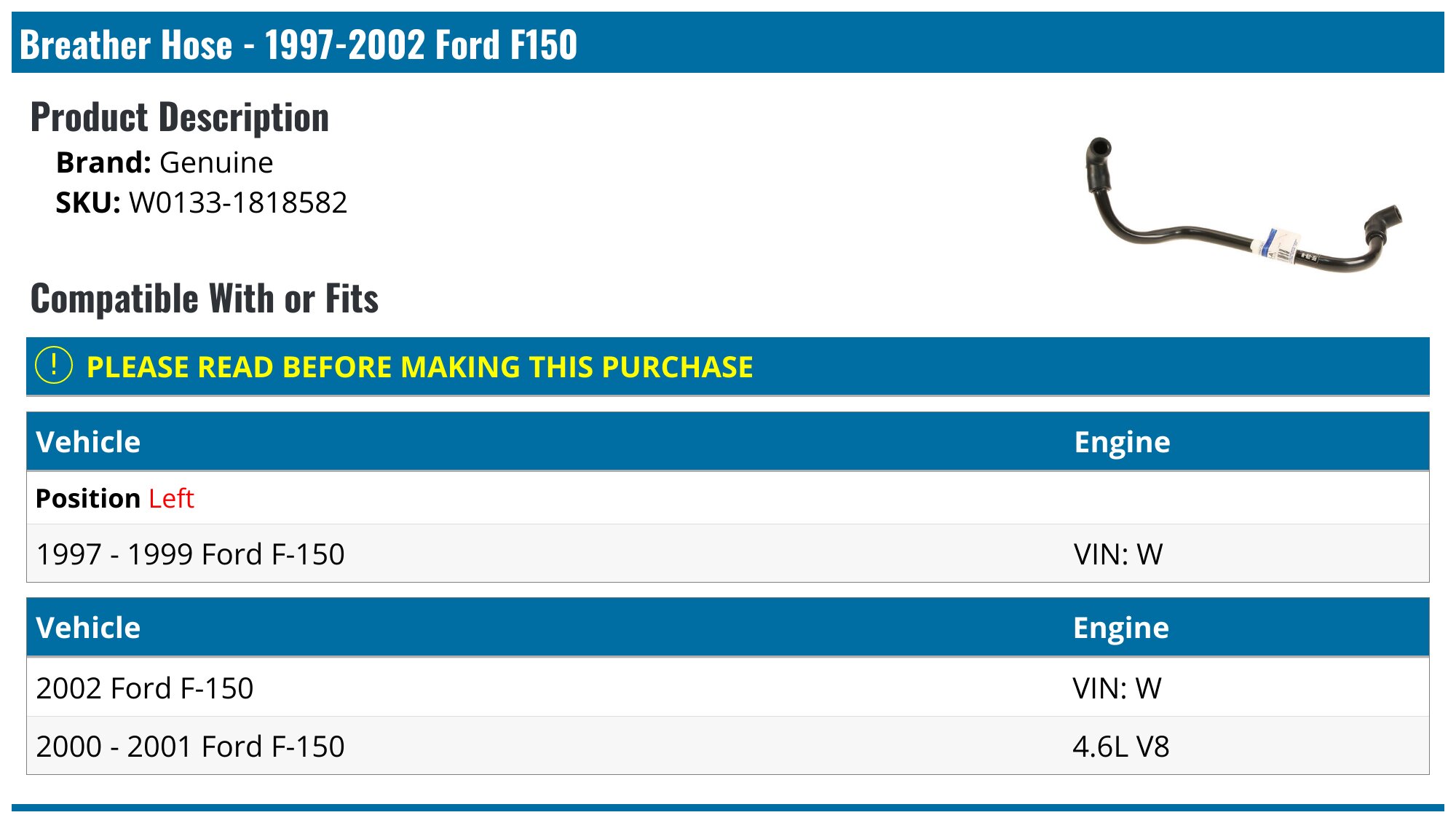This screenshot has width=1456, height=823.
Task: Select the SKU number W0133-1818582
Action: 238,202
